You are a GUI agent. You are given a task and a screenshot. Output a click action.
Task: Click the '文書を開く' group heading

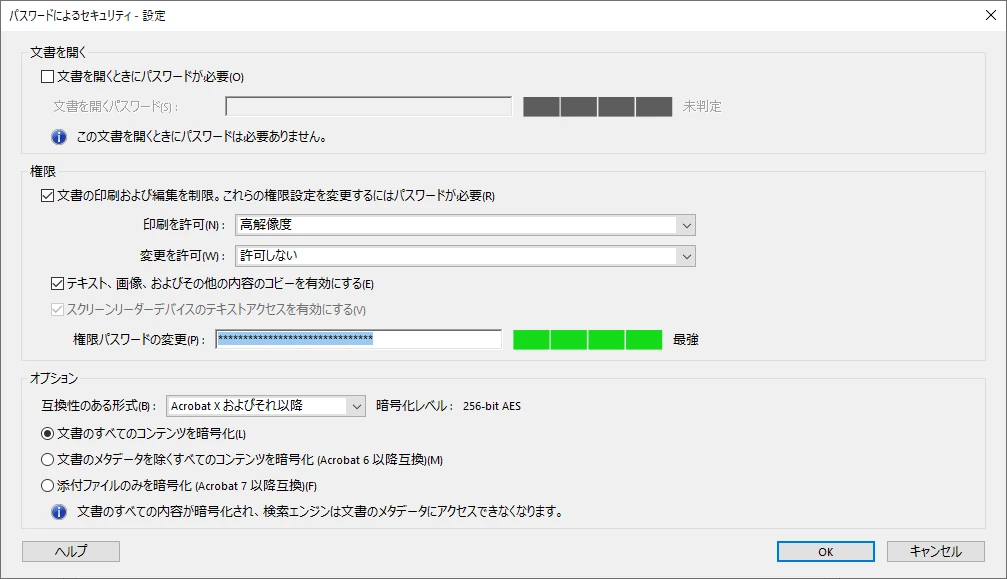58,53
